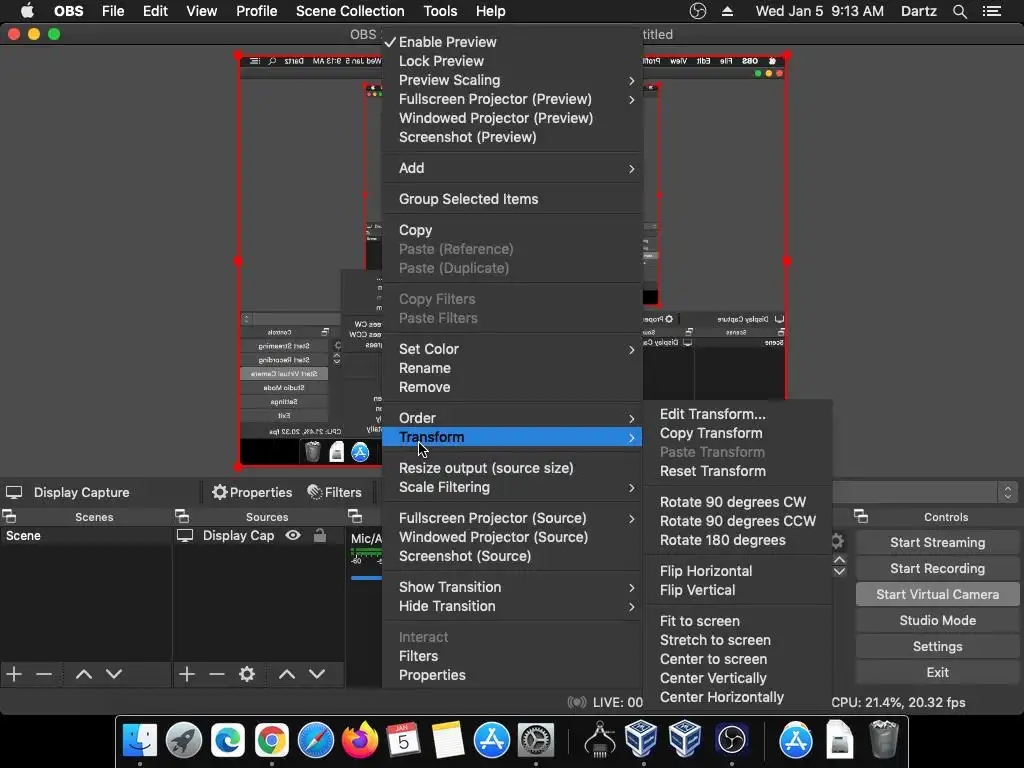
Task: Expand the Order submenu
Action: tap(512, 418)
